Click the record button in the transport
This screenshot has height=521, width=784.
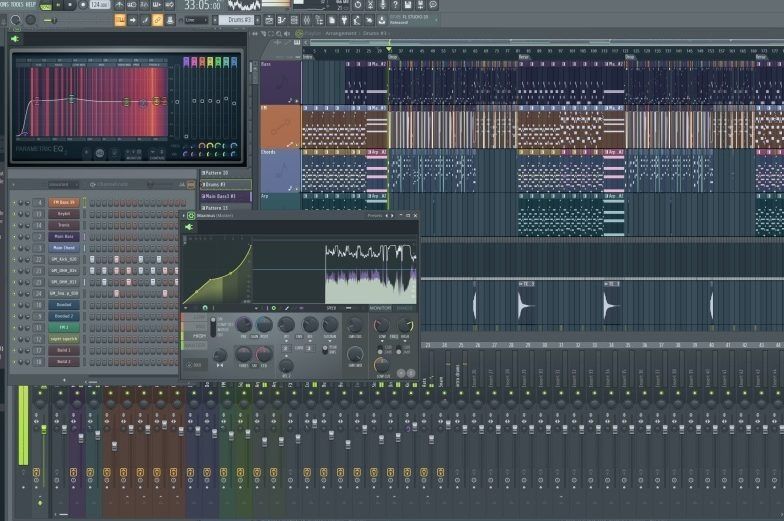click(x=83, y=5)
